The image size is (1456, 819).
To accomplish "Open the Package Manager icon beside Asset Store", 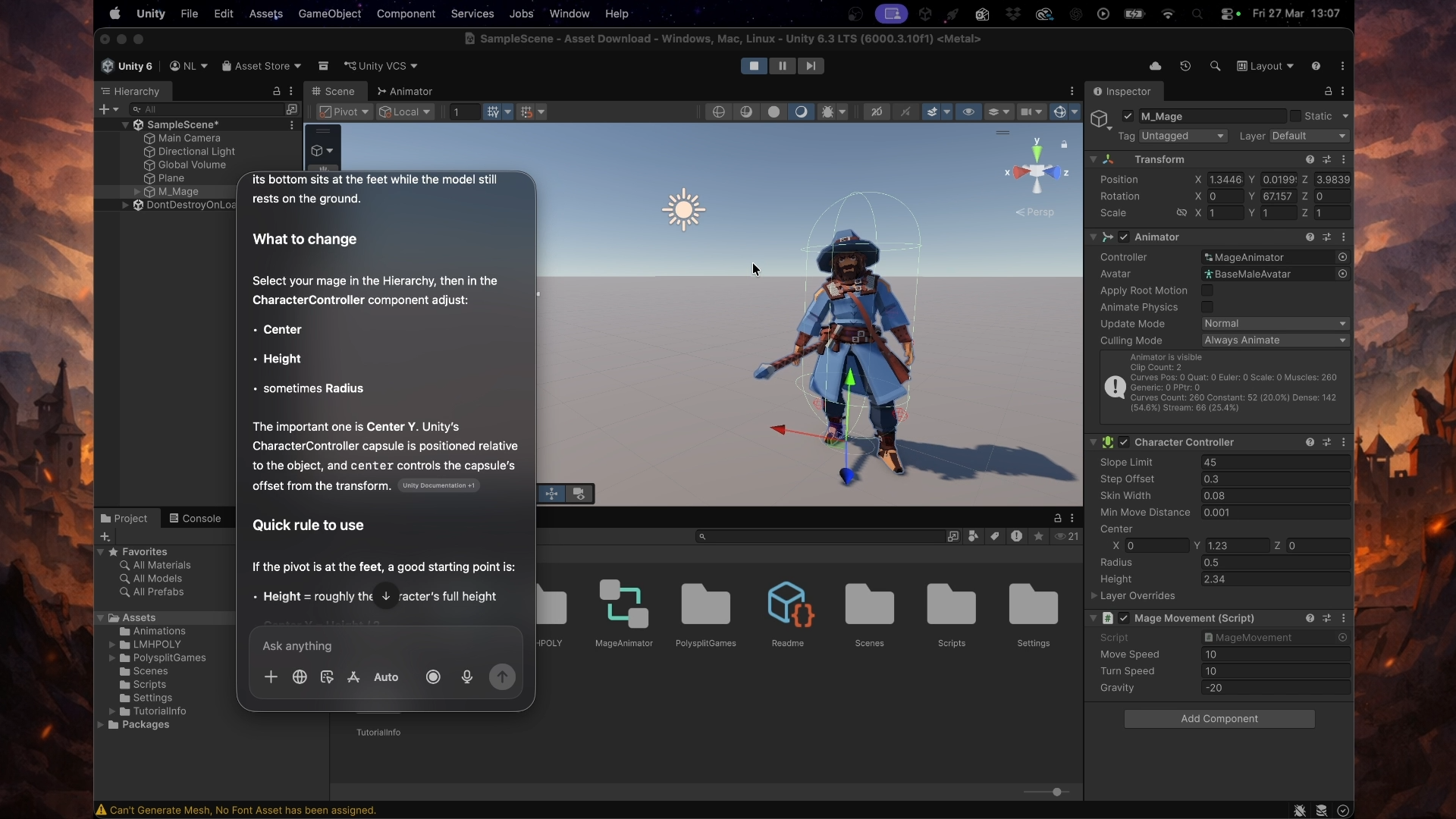I will [x=323, y=66].
